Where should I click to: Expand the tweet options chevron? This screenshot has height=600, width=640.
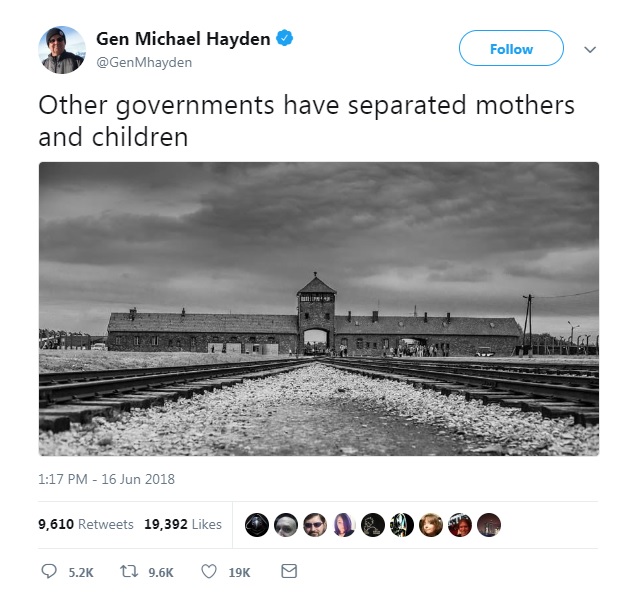590,50
